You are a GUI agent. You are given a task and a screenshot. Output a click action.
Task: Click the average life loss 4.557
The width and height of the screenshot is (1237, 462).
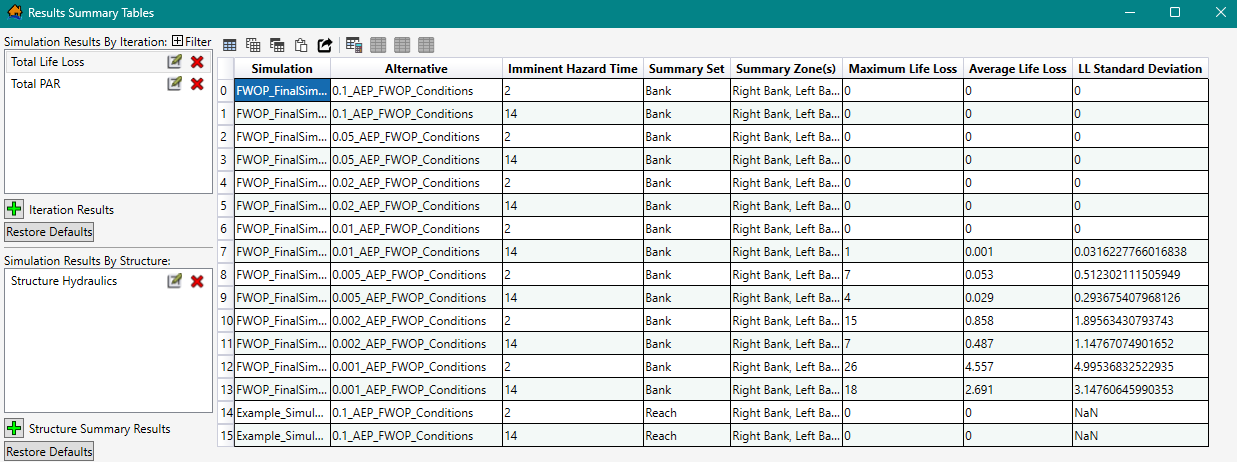coord(1017,367)
